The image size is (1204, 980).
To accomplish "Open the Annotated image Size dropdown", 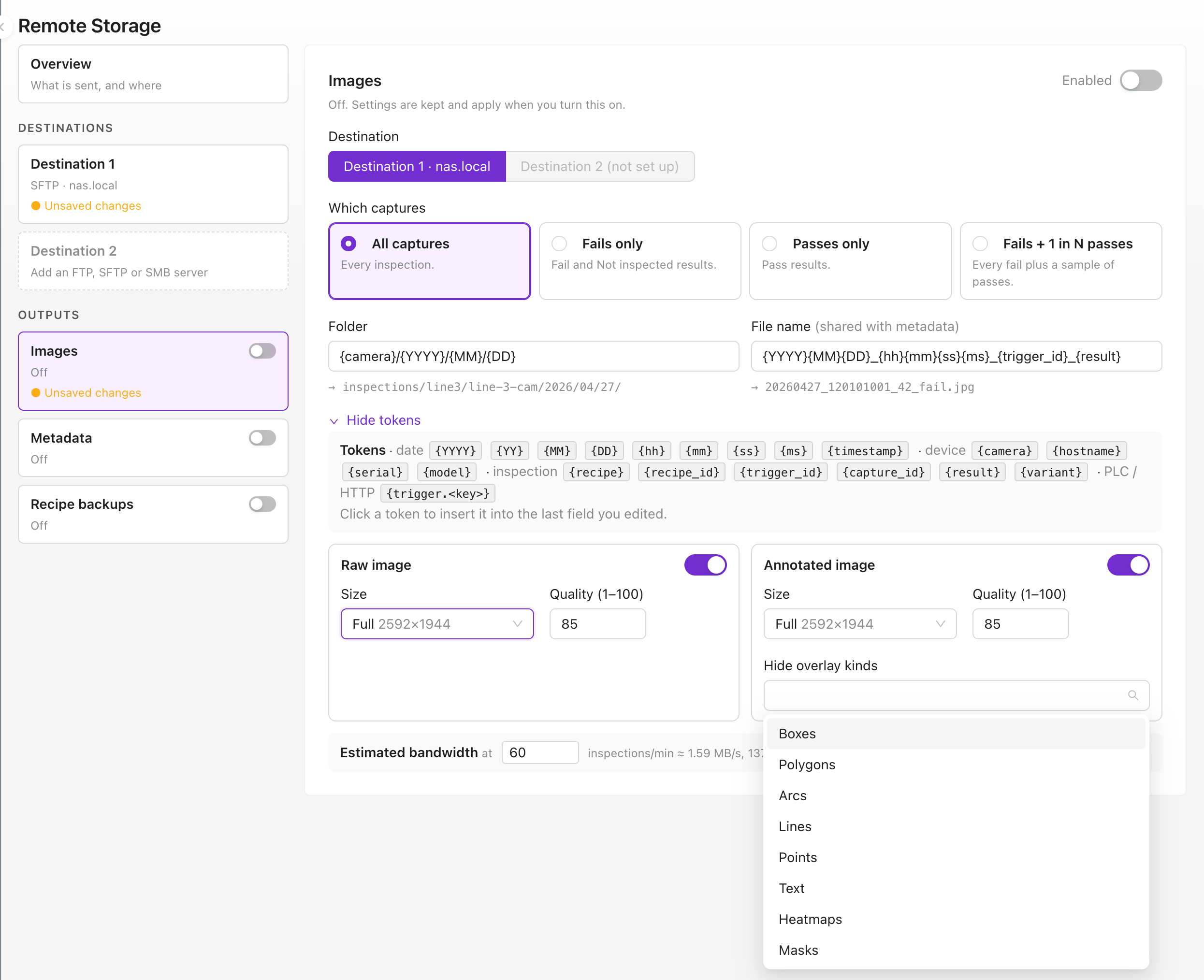I will point(859,624).
